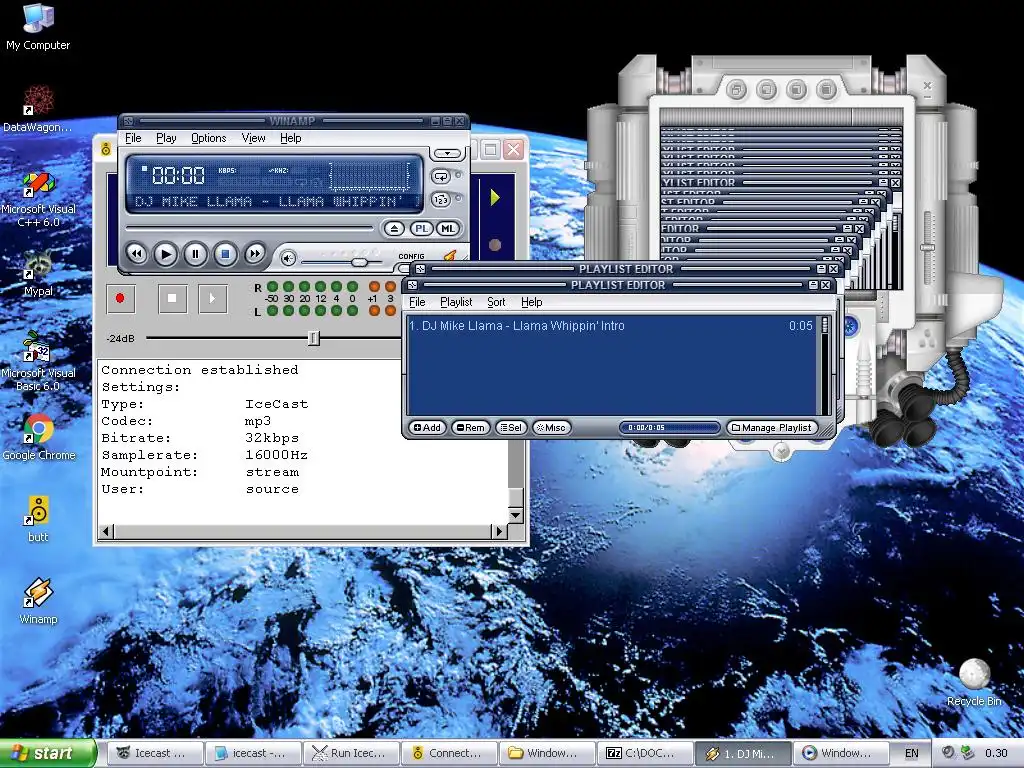The height and width of the screenshot is (768, 1024).
Task: Toggle windowshade on front playlist editor
Action: (813, 285)
